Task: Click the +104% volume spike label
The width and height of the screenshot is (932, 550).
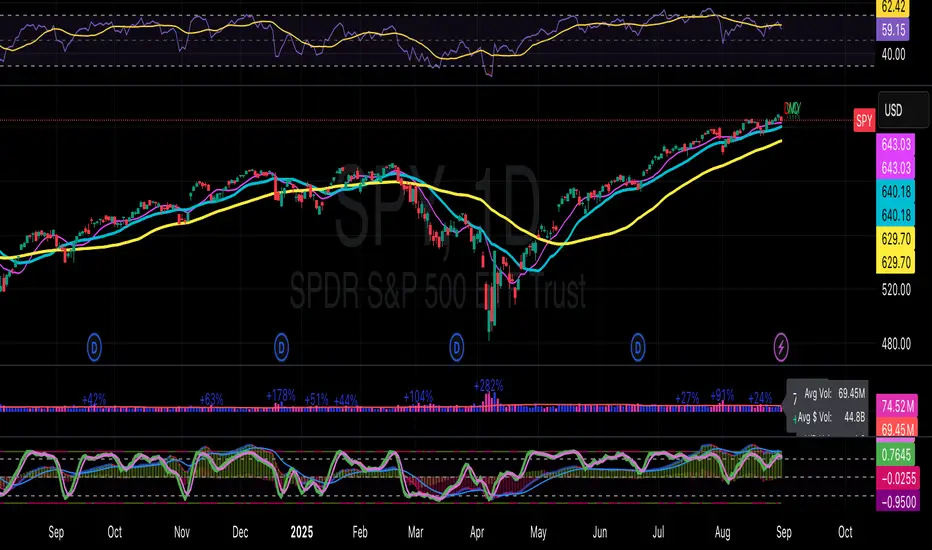Action: coord(418,397)
